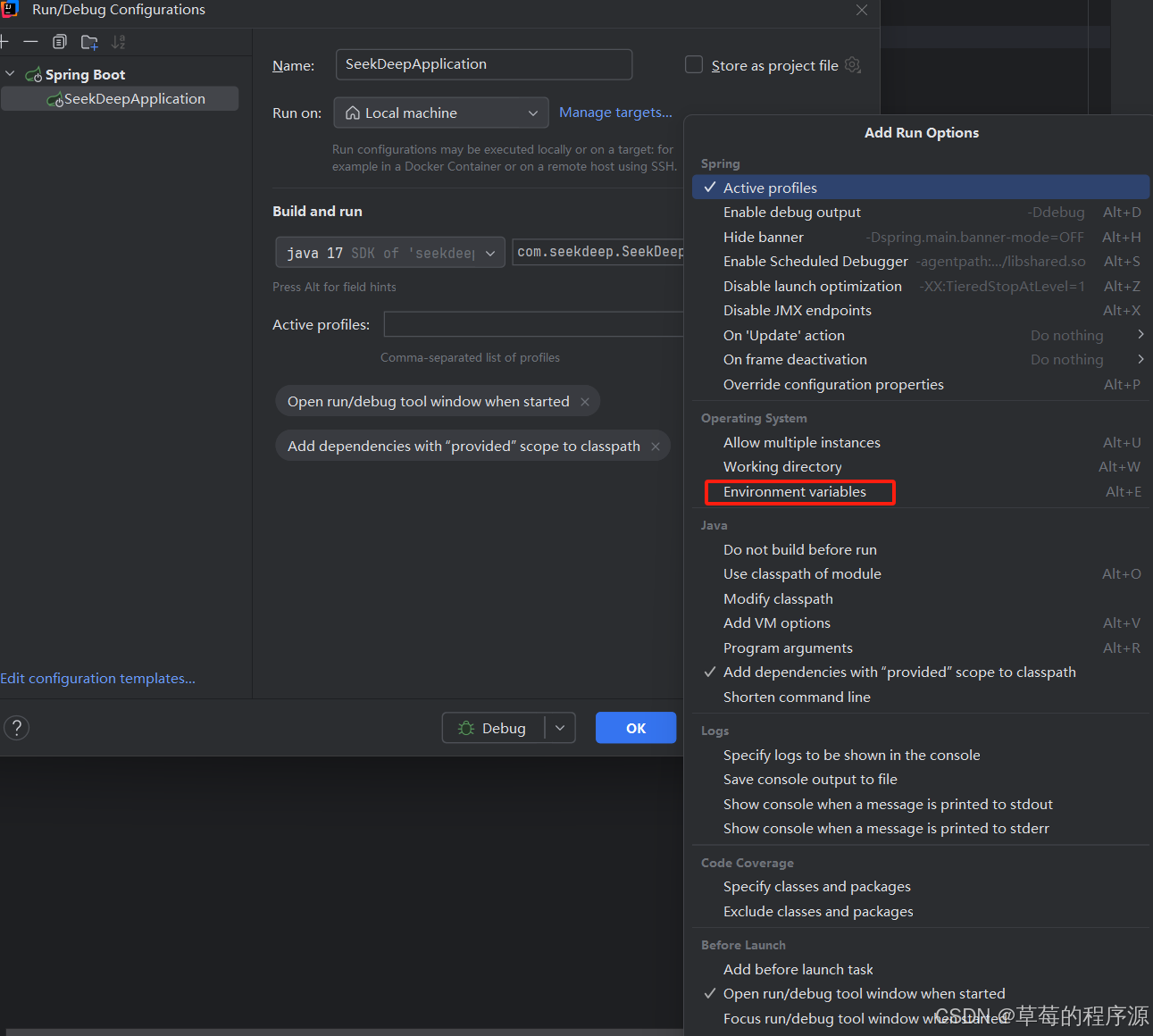This screenshot has height=1036, width=1153.
Task: Choose Specify classes and packages option
Action: click(921, 887)
